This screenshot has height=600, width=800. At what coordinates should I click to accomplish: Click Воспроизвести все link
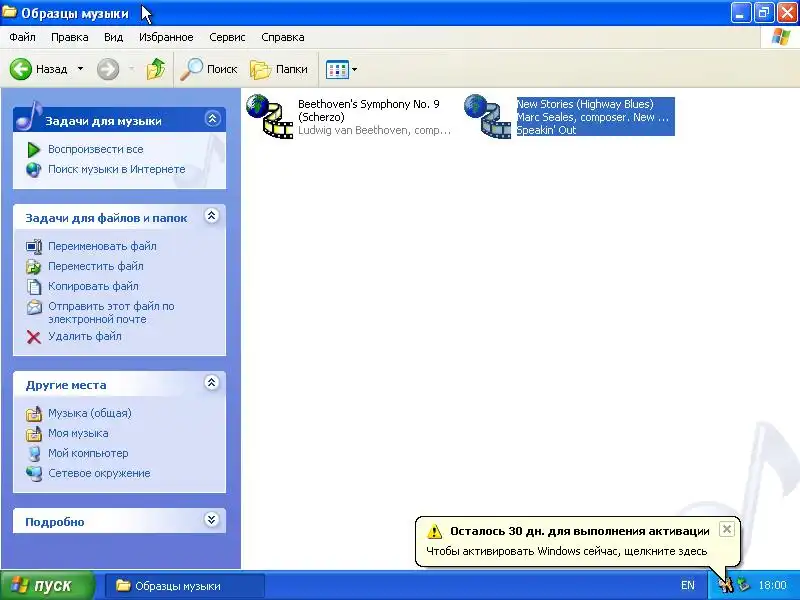tap(95, 149)
